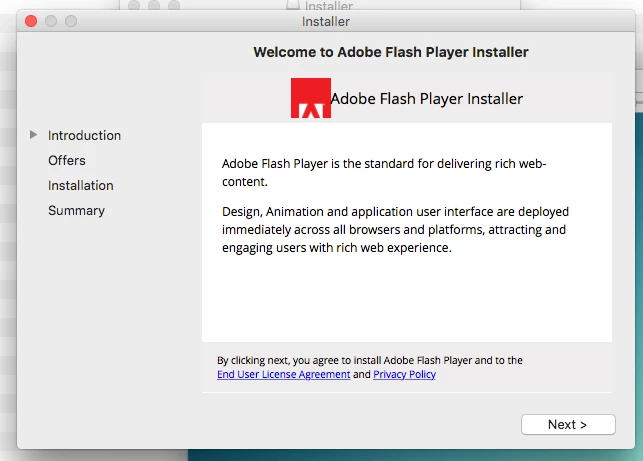Select the Installation step in sidebar

81,185
